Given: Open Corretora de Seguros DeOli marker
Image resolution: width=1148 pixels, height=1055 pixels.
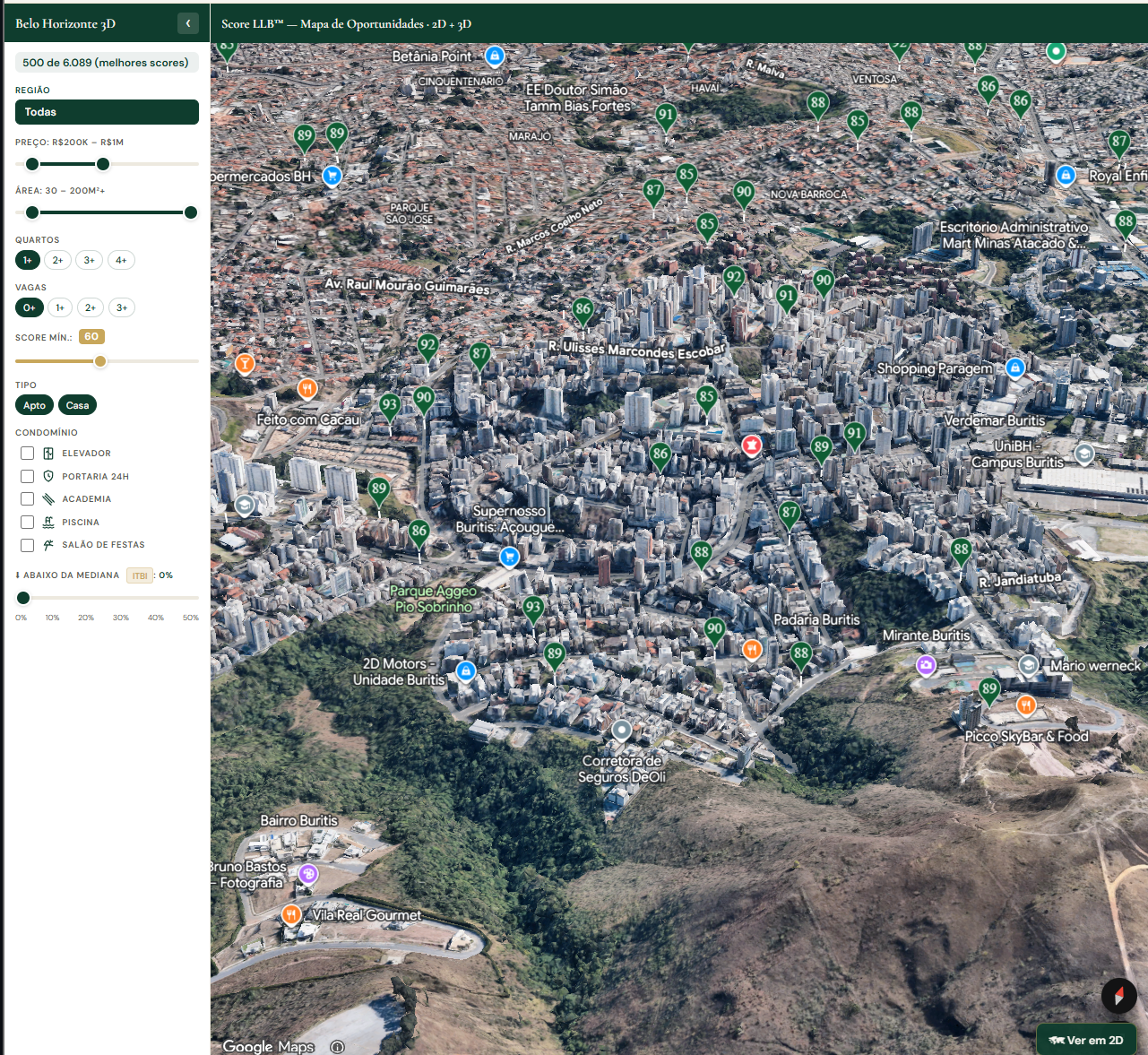Looking at the screenshot, I should [x=621, y=731].
